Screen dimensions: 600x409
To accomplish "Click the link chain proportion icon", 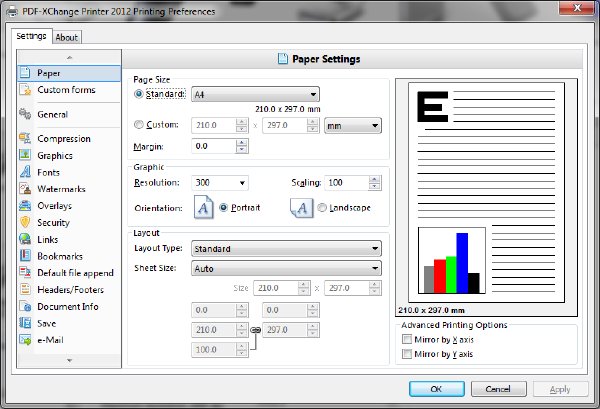I will coord(255,330).
